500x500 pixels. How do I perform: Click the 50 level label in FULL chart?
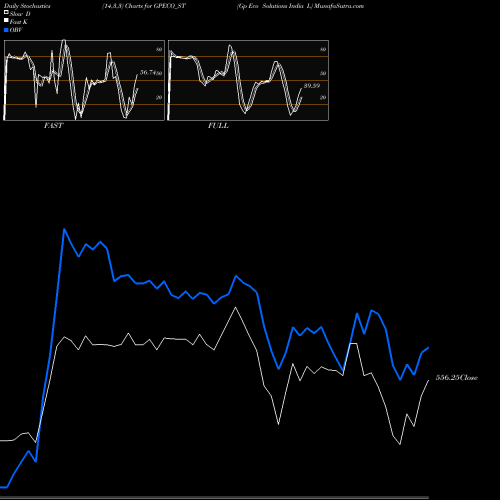[323, 73]
